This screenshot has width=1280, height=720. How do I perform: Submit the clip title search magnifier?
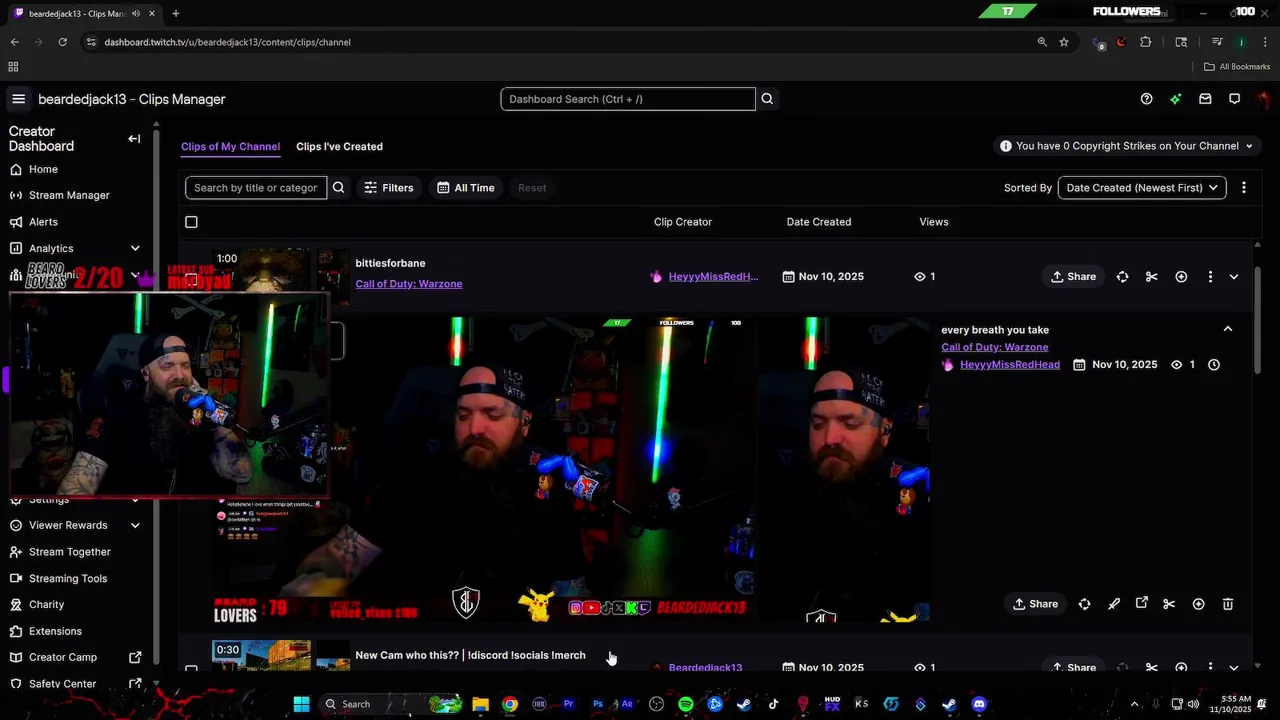(x=338, y=188)
